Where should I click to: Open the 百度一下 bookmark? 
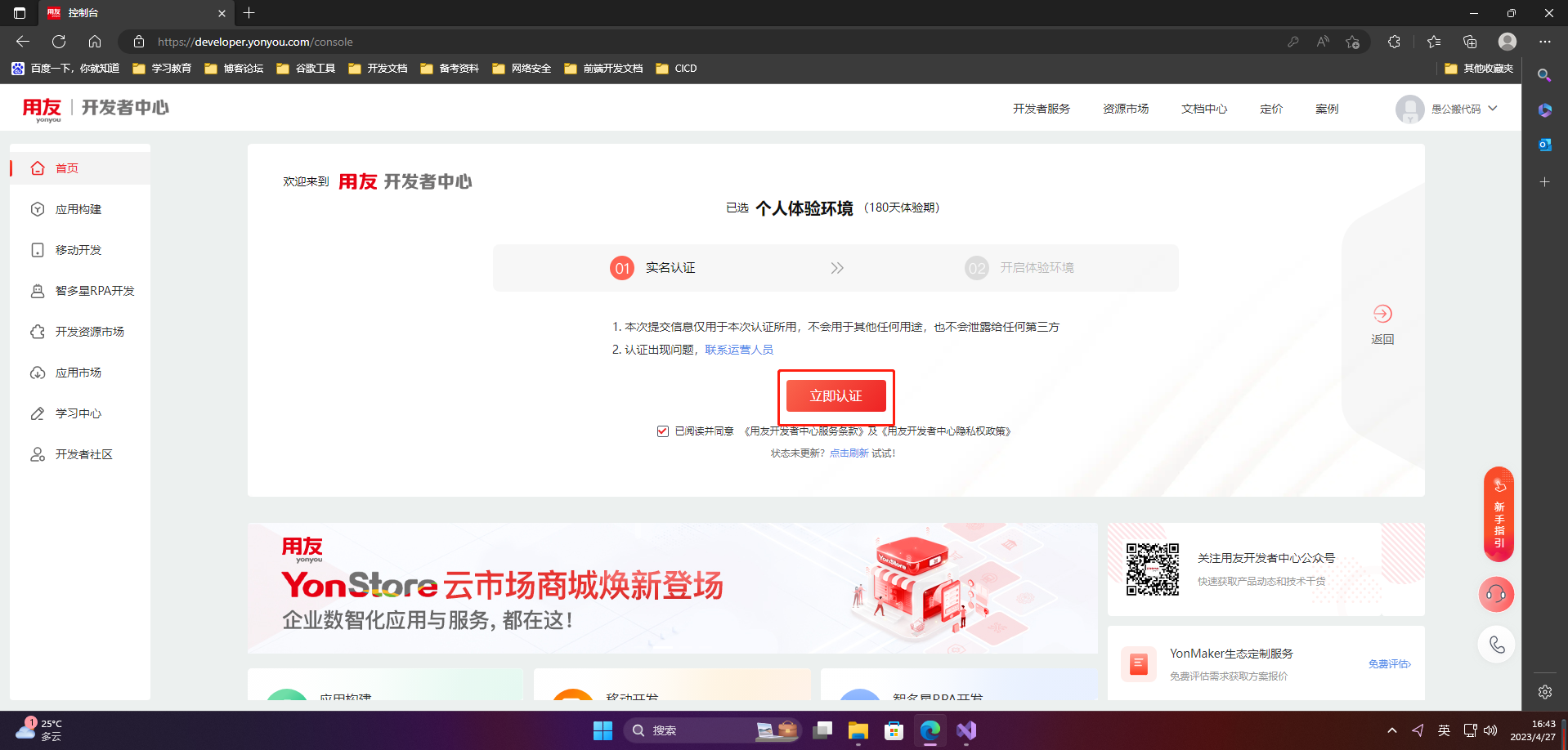[x=65, y=69]
